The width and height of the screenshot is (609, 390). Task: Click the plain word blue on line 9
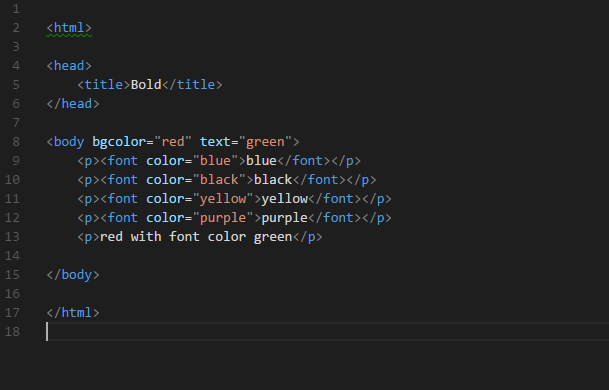point(261,161)
